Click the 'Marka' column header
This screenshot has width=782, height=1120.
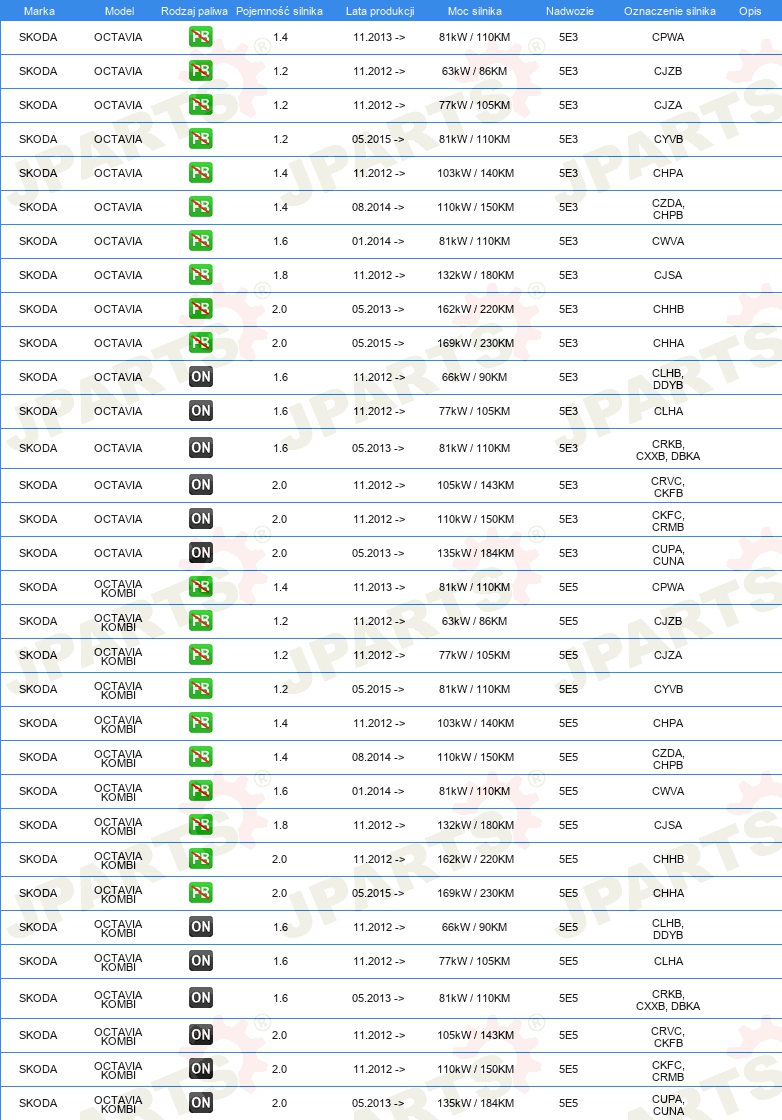pyautogui.click(x=39, y=11)
